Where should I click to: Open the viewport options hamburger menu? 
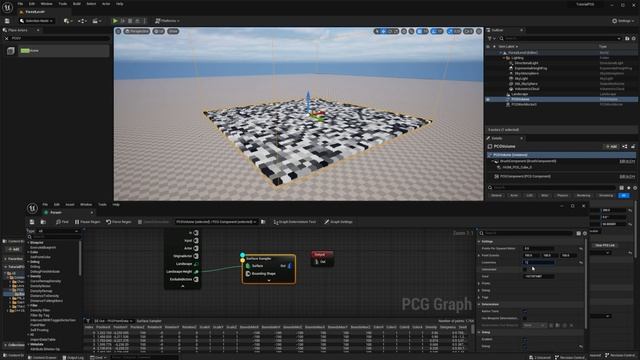click(118, 31)
